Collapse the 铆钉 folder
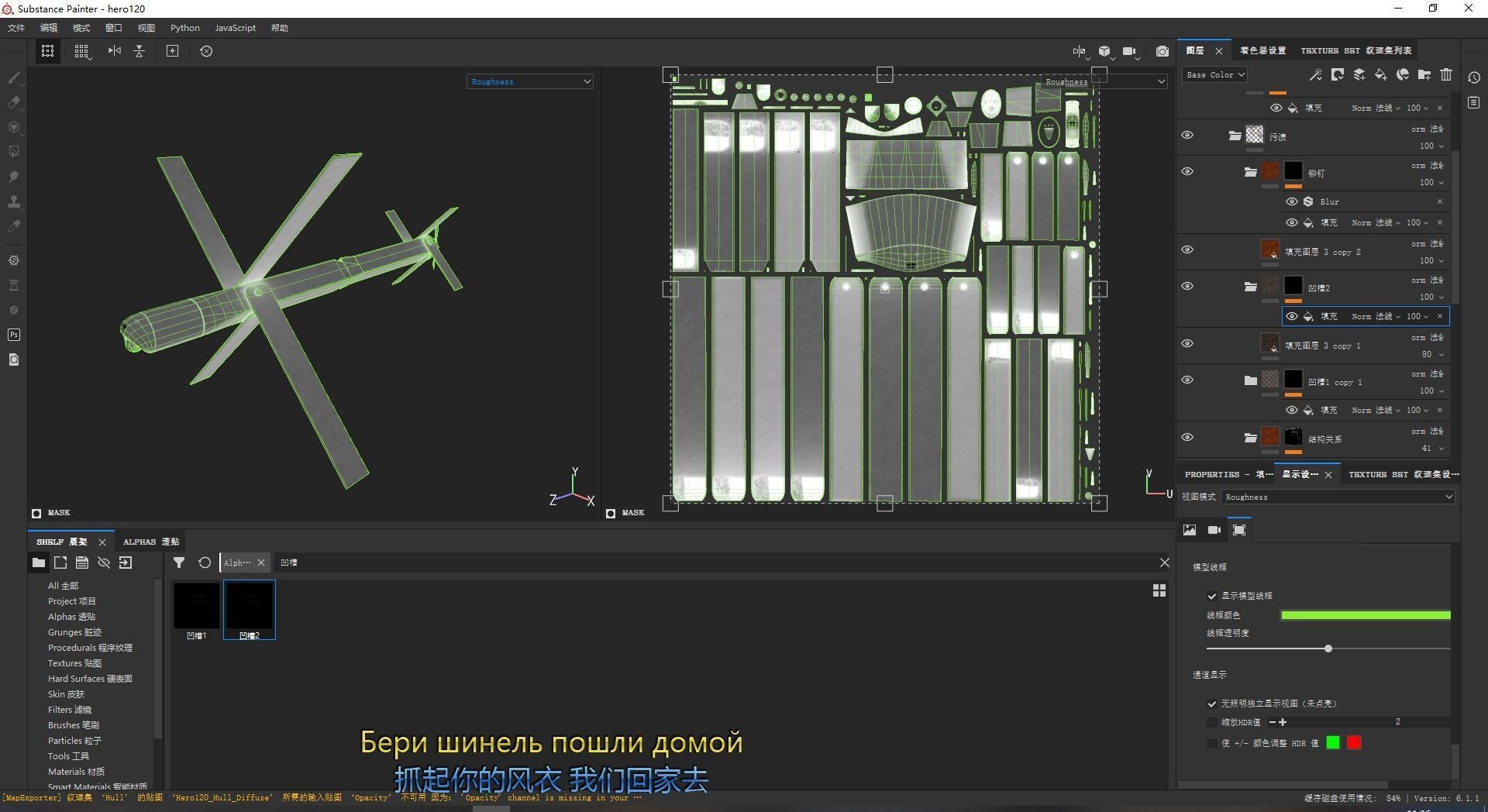 coord(1250,172)
